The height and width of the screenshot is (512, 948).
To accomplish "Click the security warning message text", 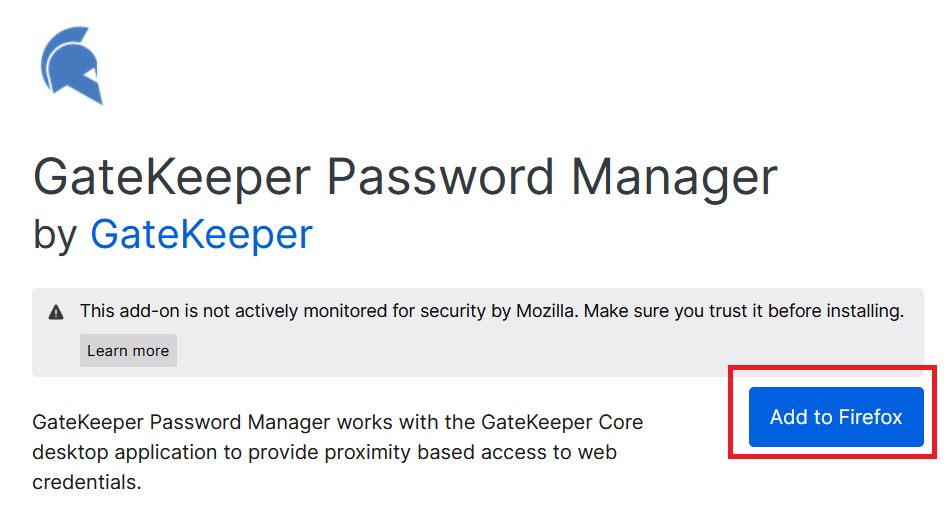I will [492, 311].
